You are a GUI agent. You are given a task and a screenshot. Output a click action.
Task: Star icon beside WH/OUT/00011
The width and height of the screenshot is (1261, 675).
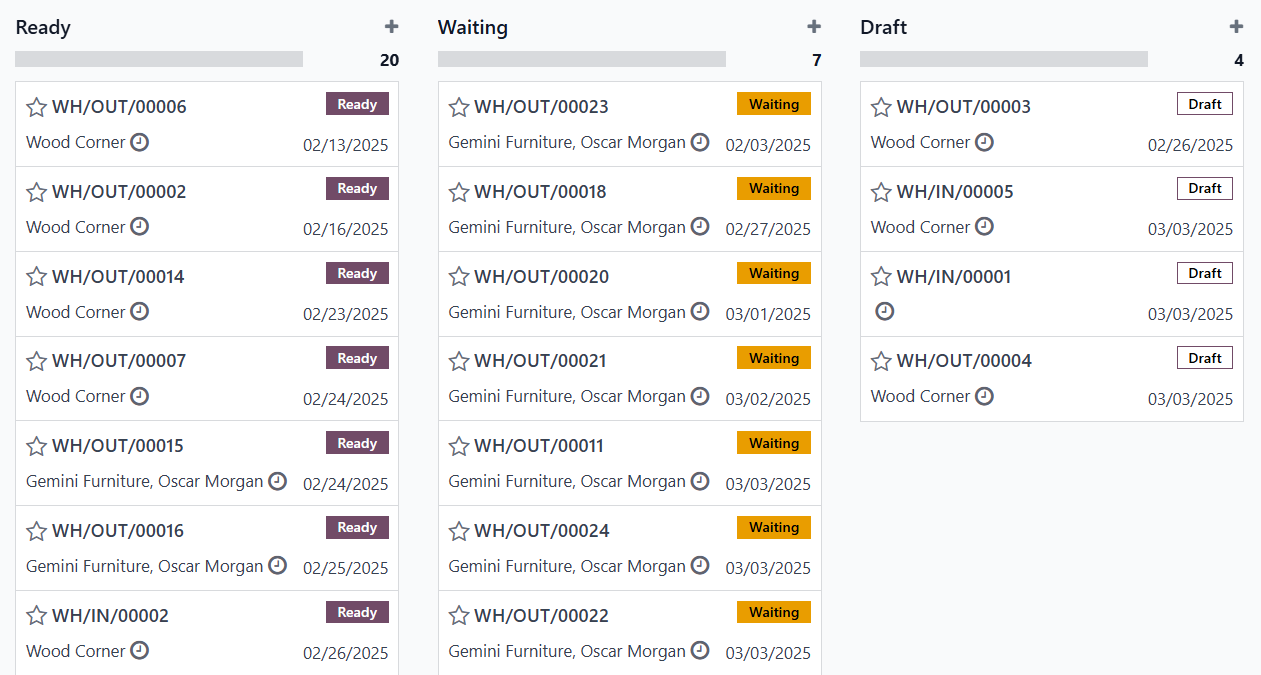pyautogui.click(x=459, y=446)
